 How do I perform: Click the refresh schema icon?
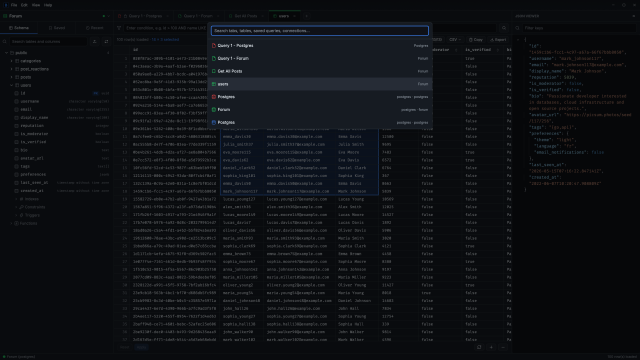(106, 42)
